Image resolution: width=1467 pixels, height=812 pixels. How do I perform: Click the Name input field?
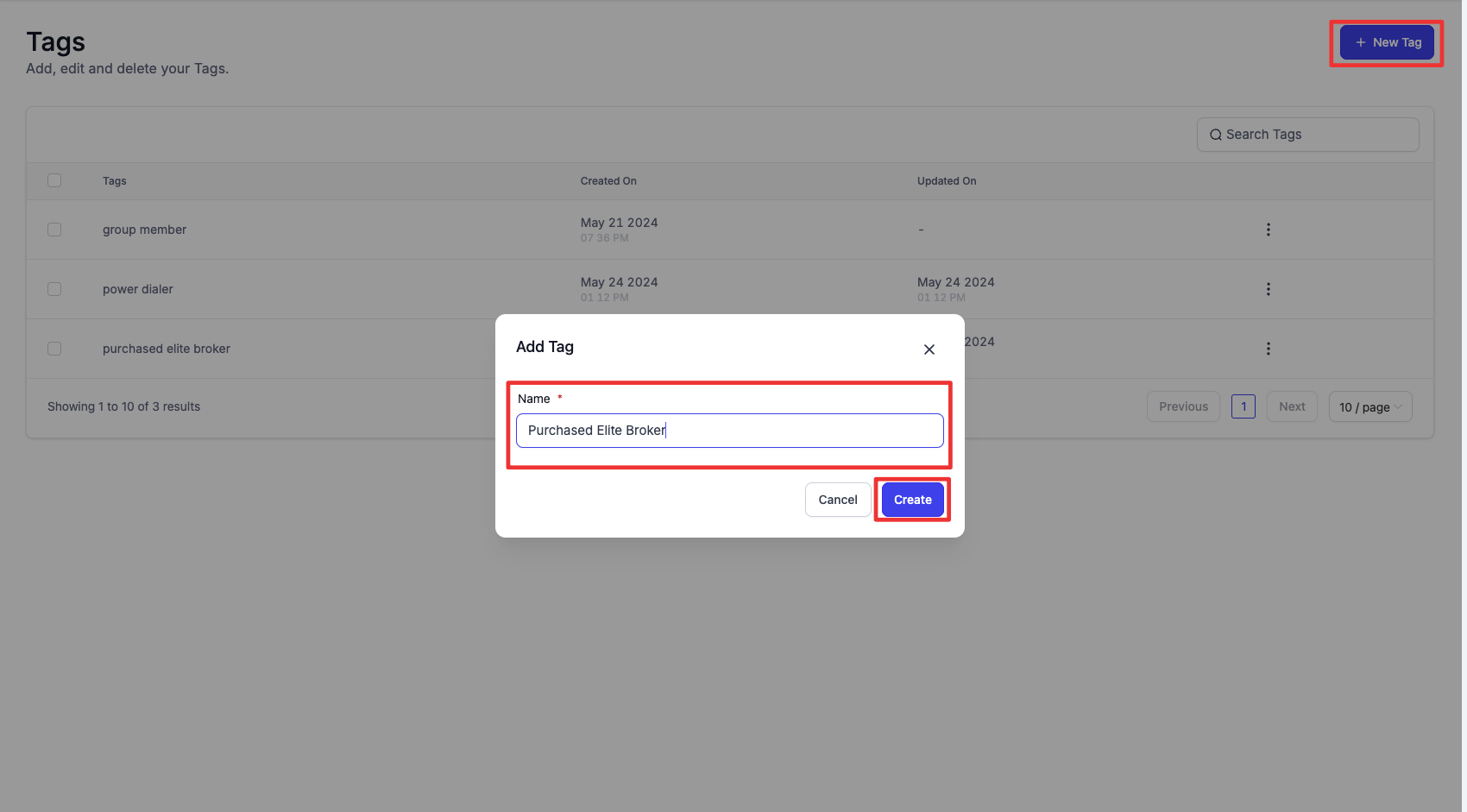[x=729, y=431]
